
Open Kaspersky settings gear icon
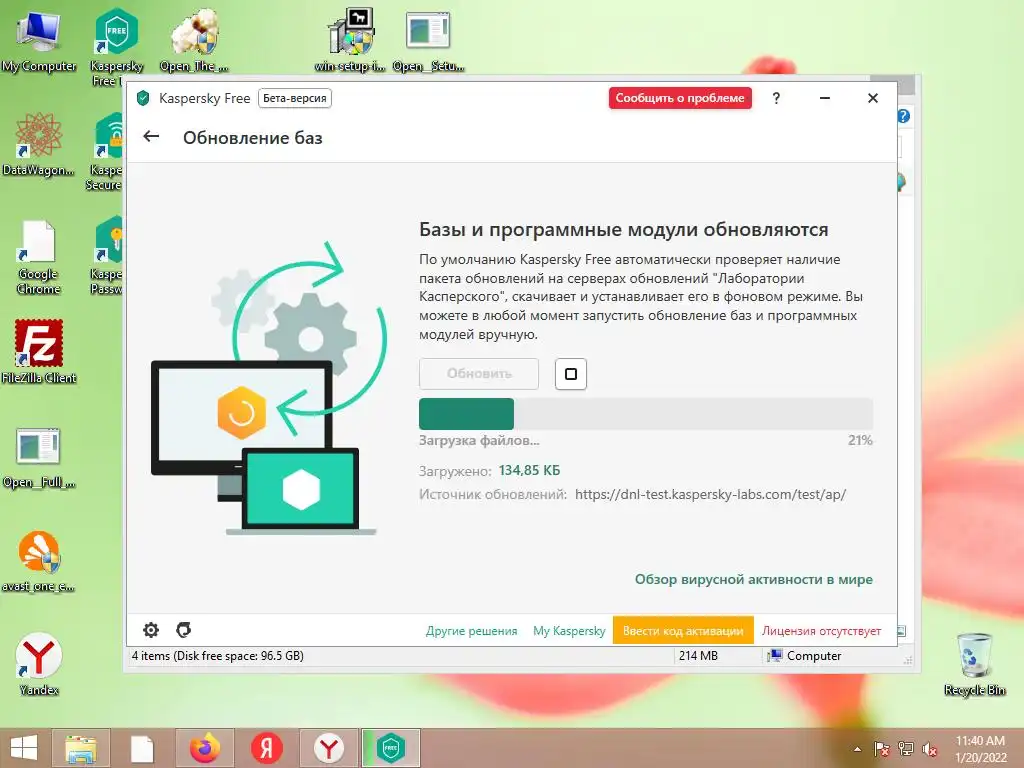pyautogui.click(x=151, y=630)
